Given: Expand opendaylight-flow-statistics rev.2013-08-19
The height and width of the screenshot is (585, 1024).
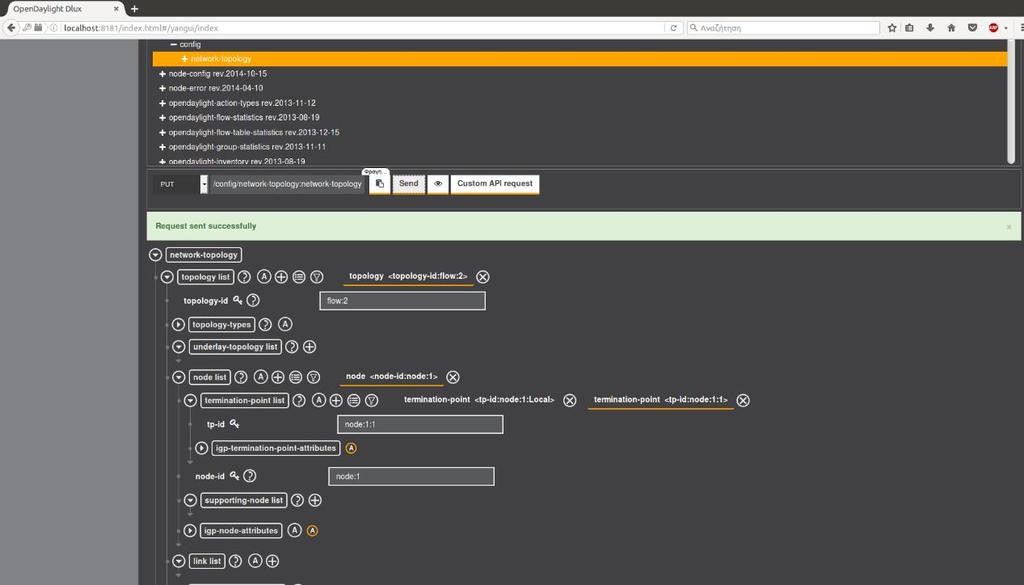Looking at the screenshot, I should (x=163, y=118).
